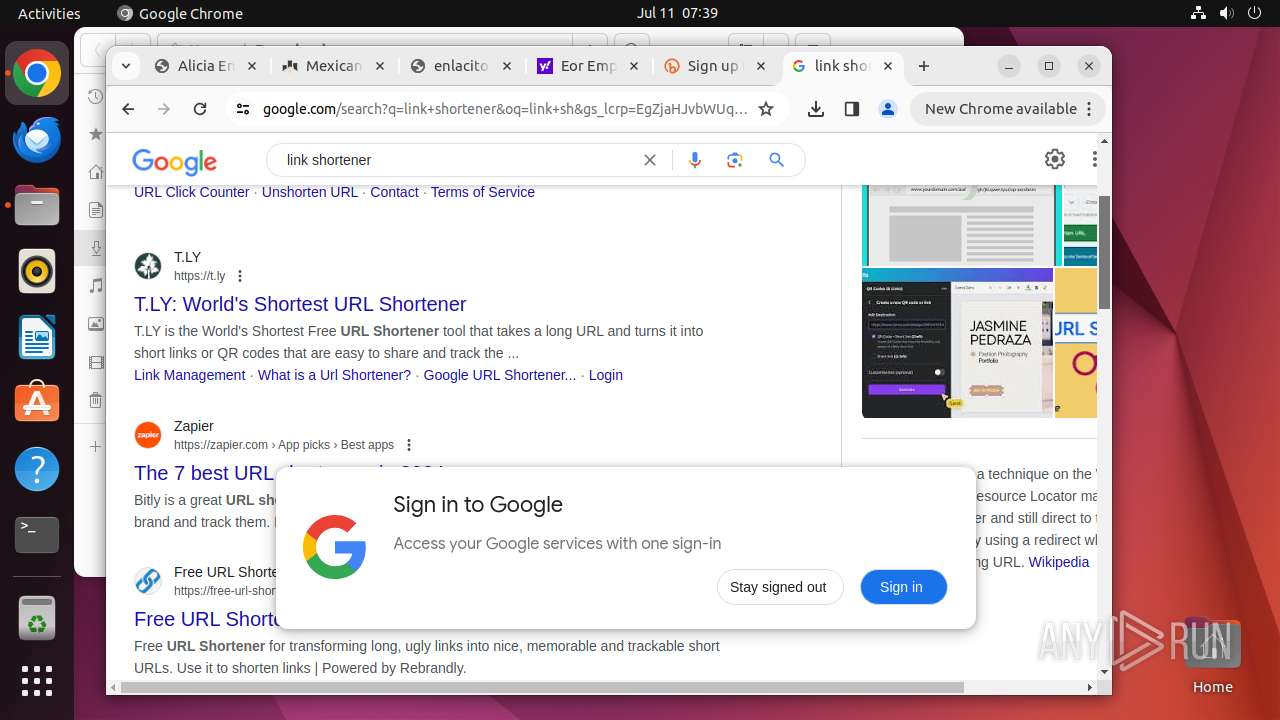Open Link Management sitelink

190,375
